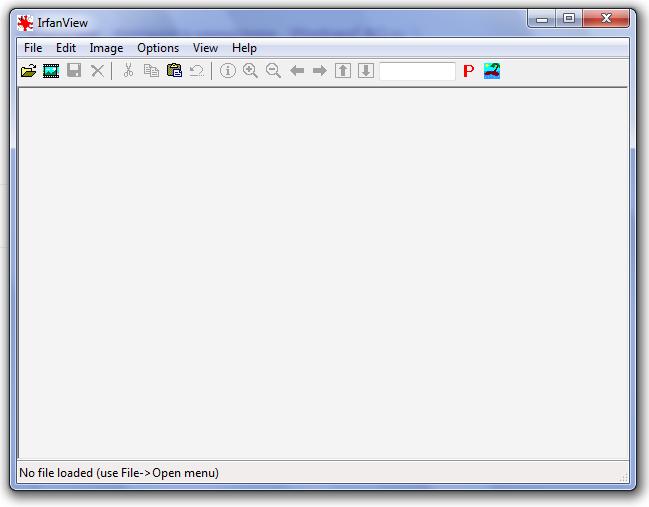The width and height of the screenshot is (649, 507).
Task: Click the Paste clipboard icon
Action: 174,71
